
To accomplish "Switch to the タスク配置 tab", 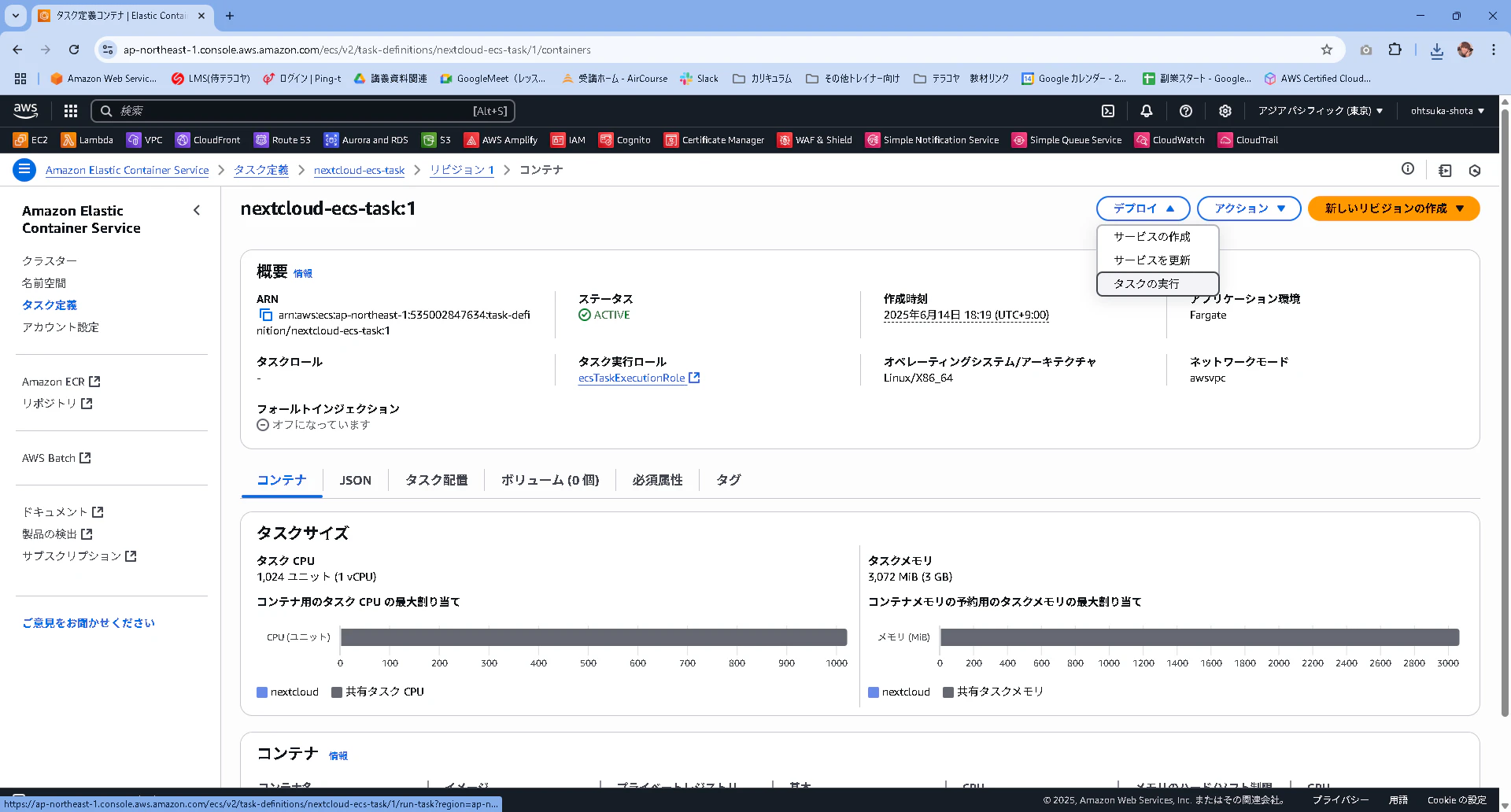I will (436, 480).
